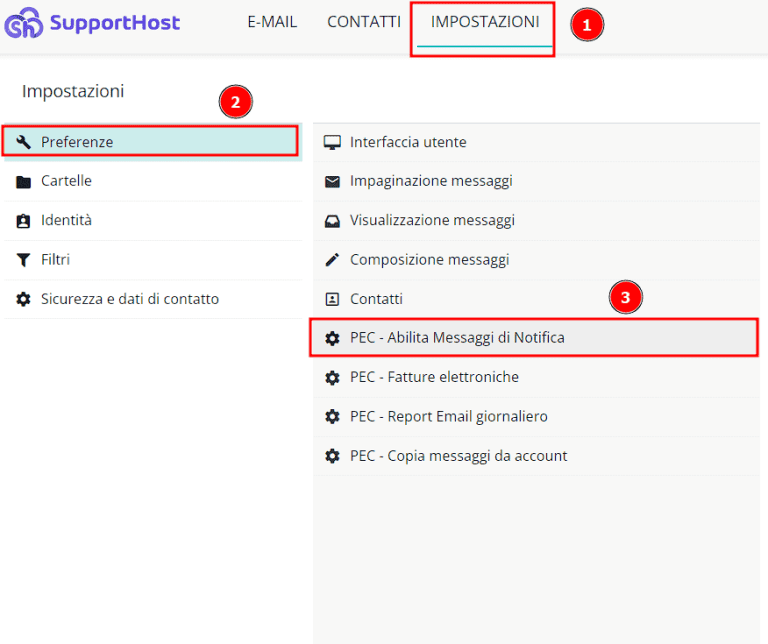Click the funnel icon beside Filtri
This screenshot has width=768, height=644.
[24, 260]
